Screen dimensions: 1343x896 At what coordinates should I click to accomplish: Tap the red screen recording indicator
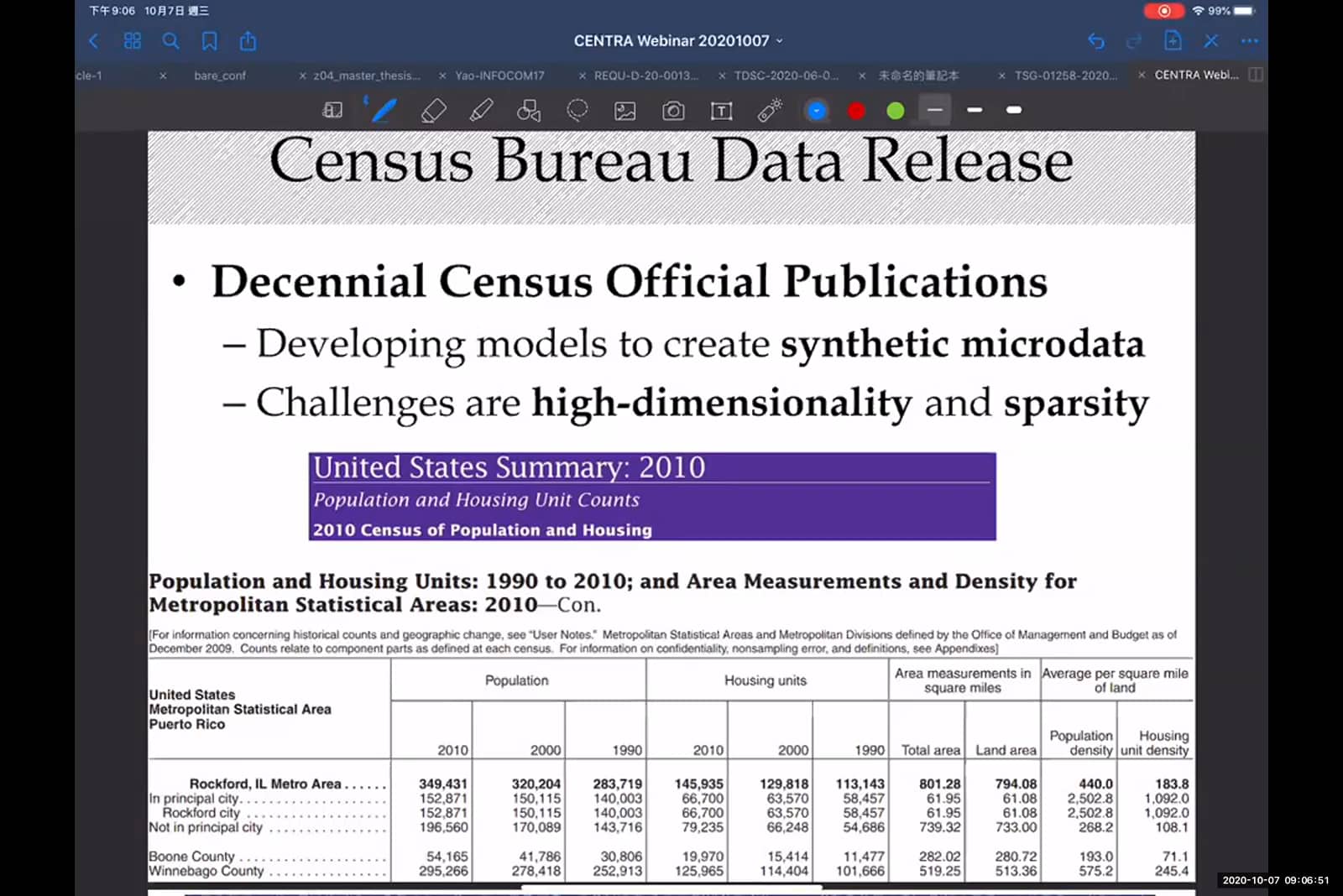[1164, 11]
